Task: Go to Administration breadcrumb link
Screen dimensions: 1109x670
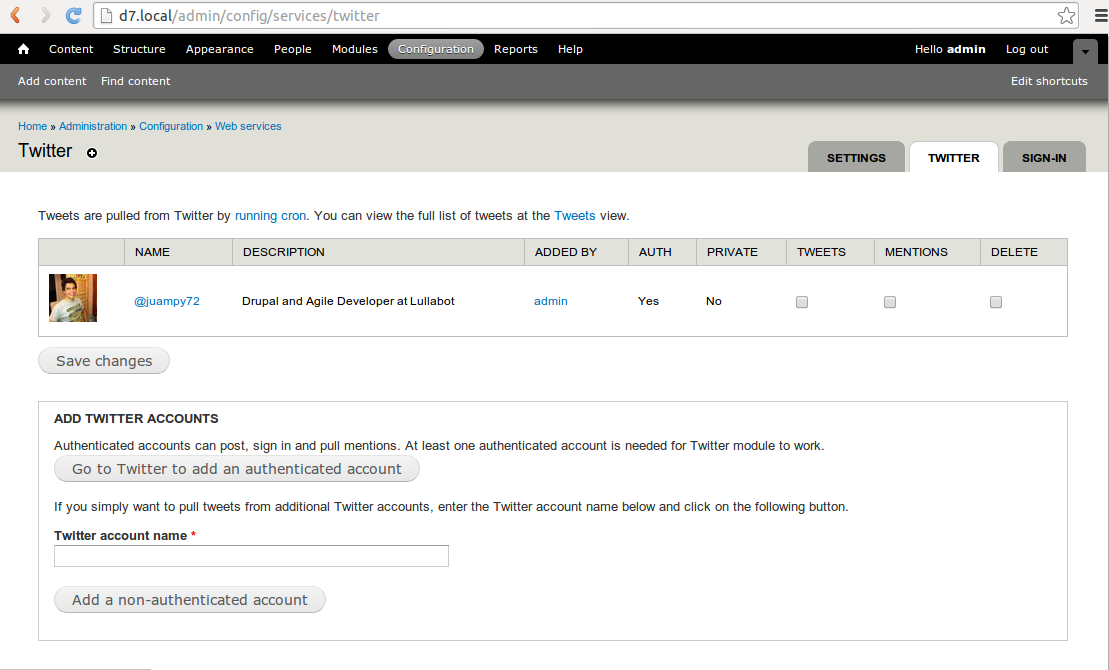Action: (93, 126)
